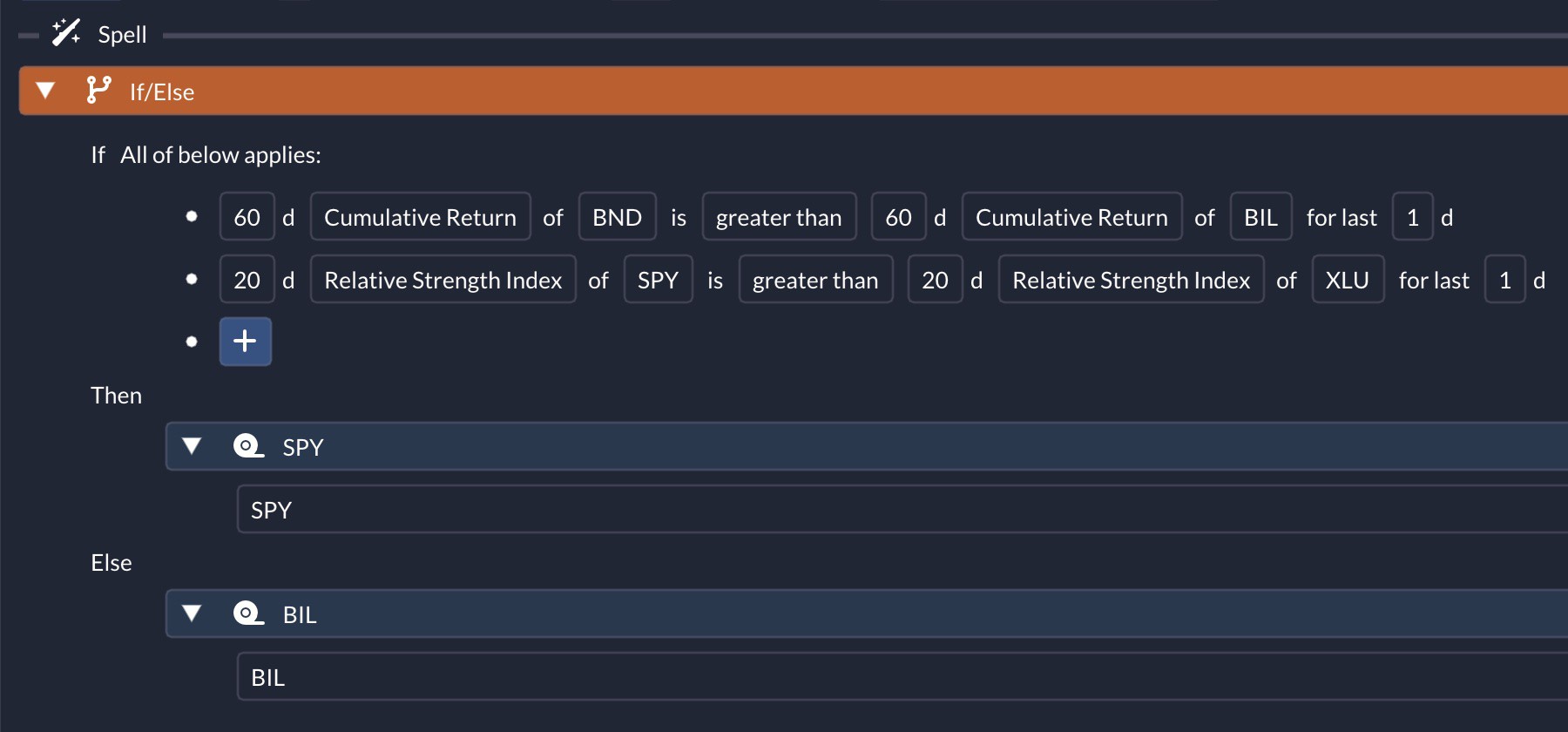Open the SPY row's greater than comparator

(x=815, y=279)
